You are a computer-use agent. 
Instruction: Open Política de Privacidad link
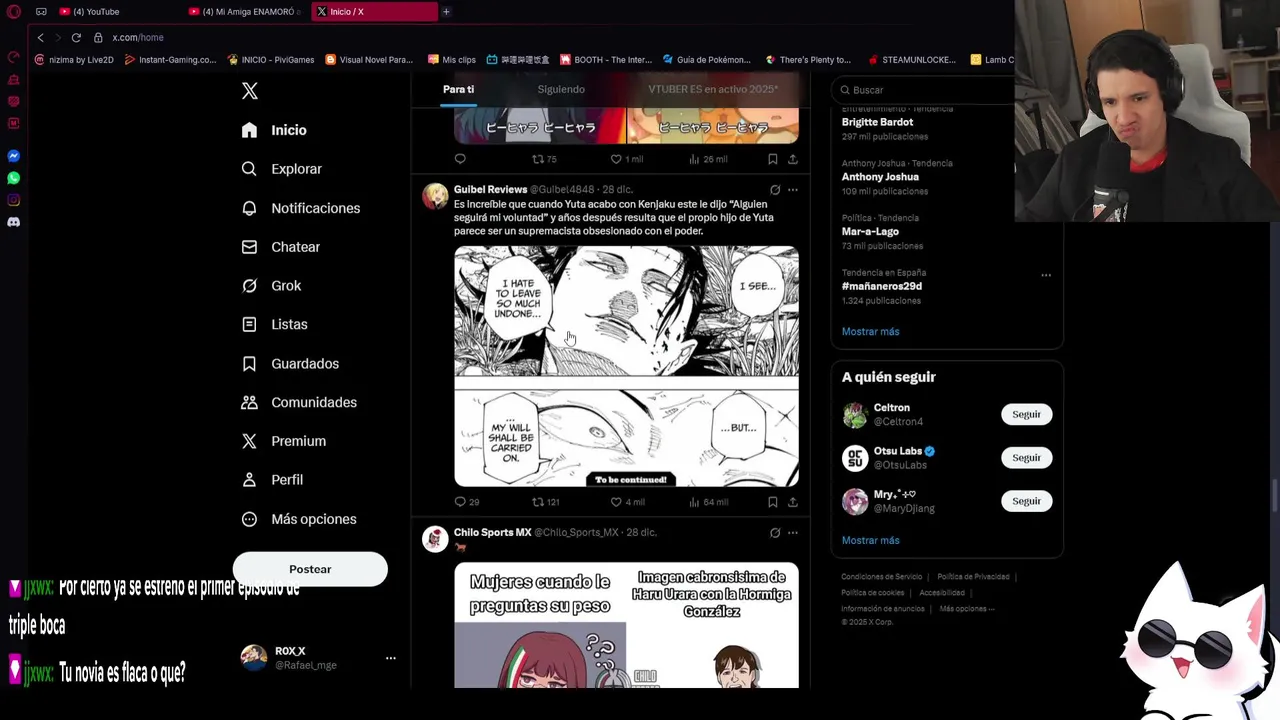coord(973,577)
